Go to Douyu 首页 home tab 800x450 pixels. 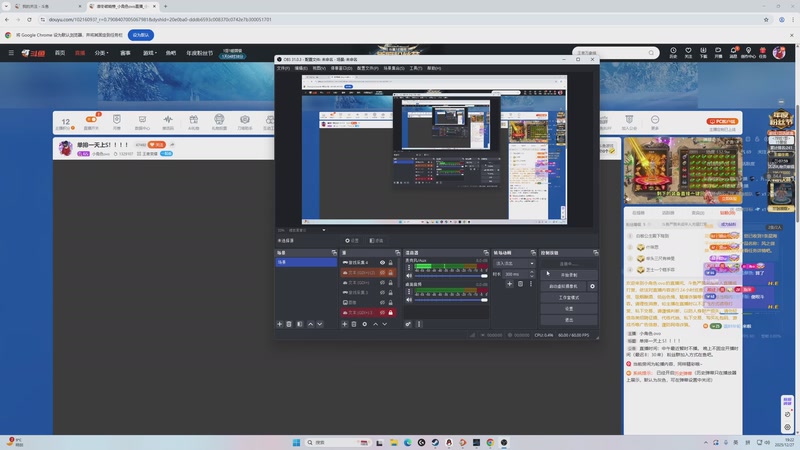60,53
